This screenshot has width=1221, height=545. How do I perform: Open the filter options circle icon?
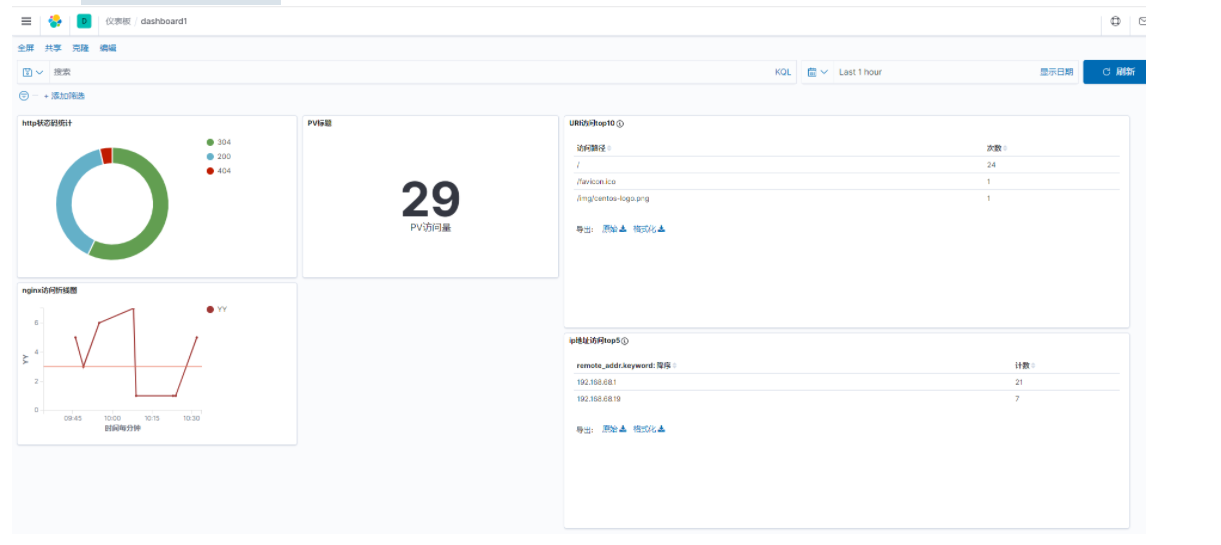[24, 96]
